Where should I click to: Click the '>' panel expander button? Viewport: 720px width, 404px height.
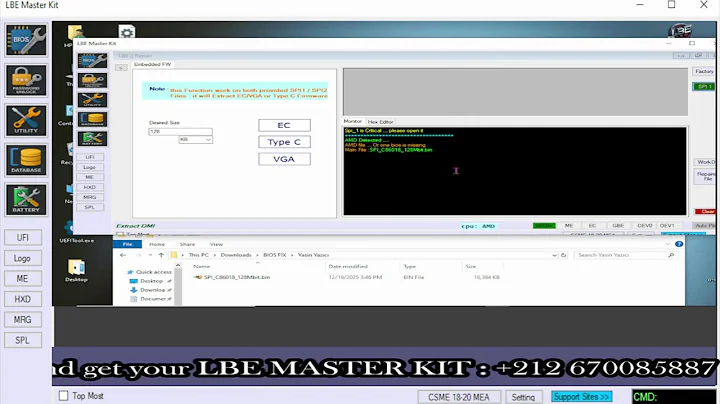click(x=121, y=68)
